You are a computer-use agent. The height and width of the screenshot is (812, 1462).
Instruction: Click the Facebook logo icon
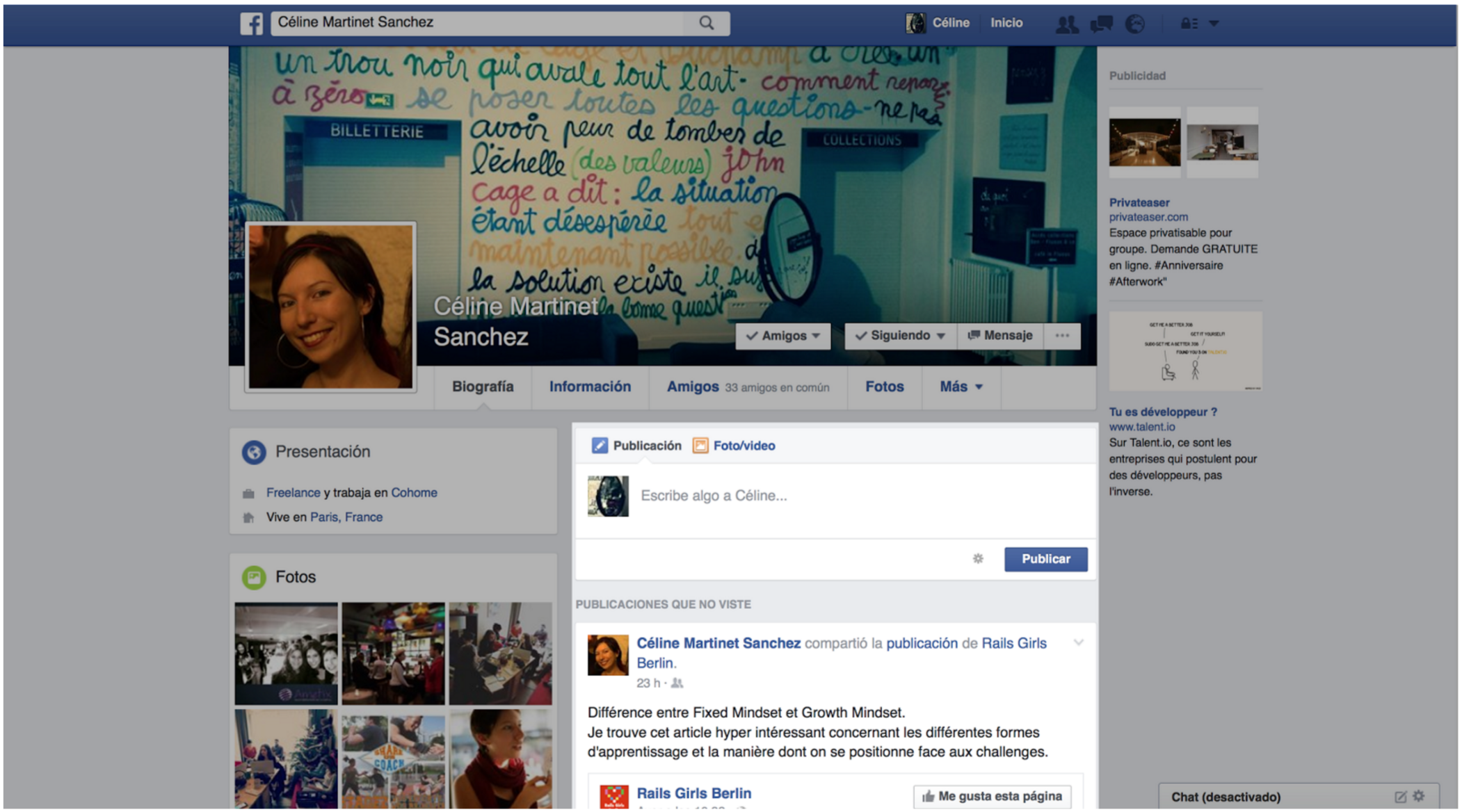coord(252,24)
